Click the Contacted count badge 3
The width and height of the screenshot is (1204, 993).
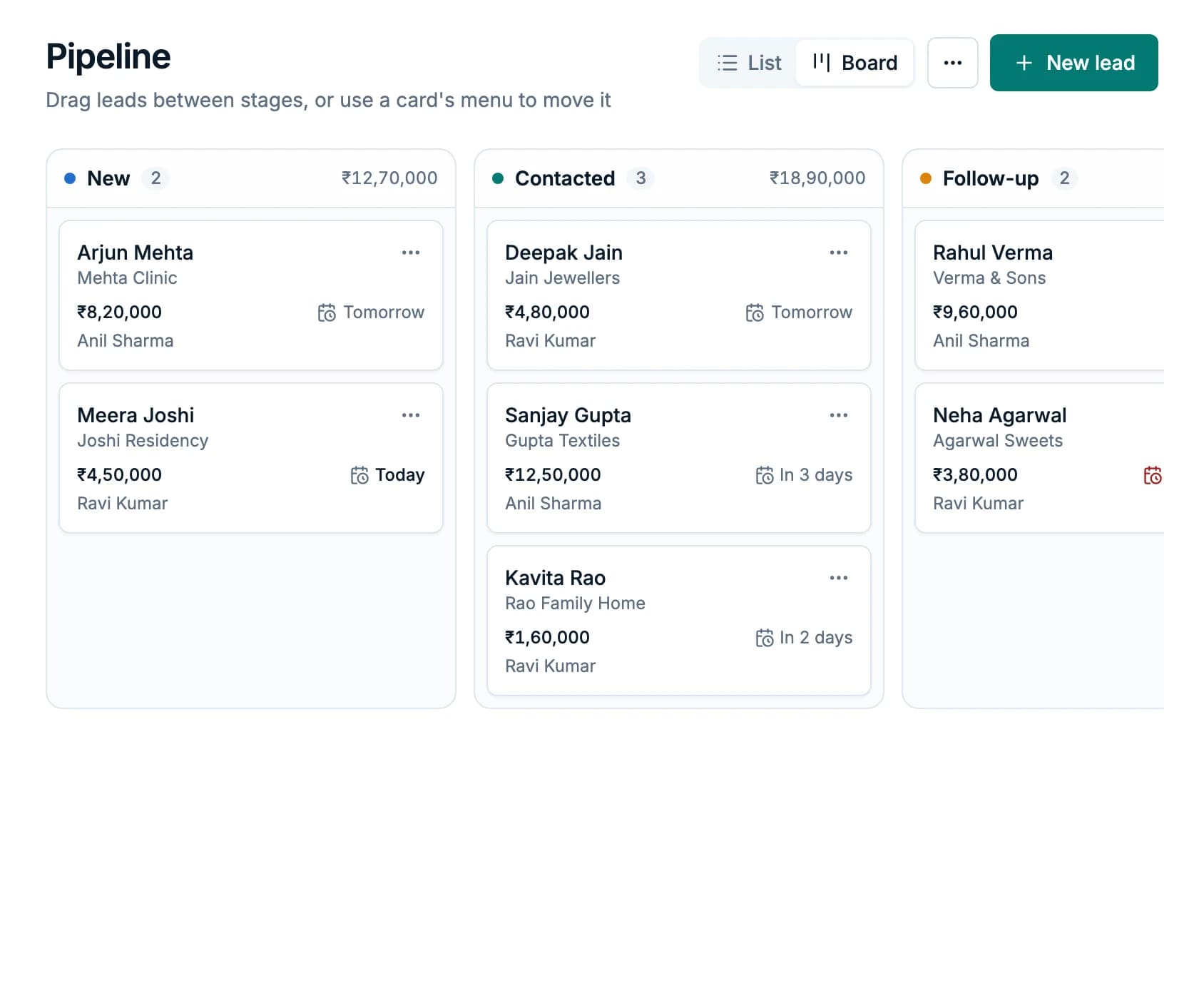(641, 178)
